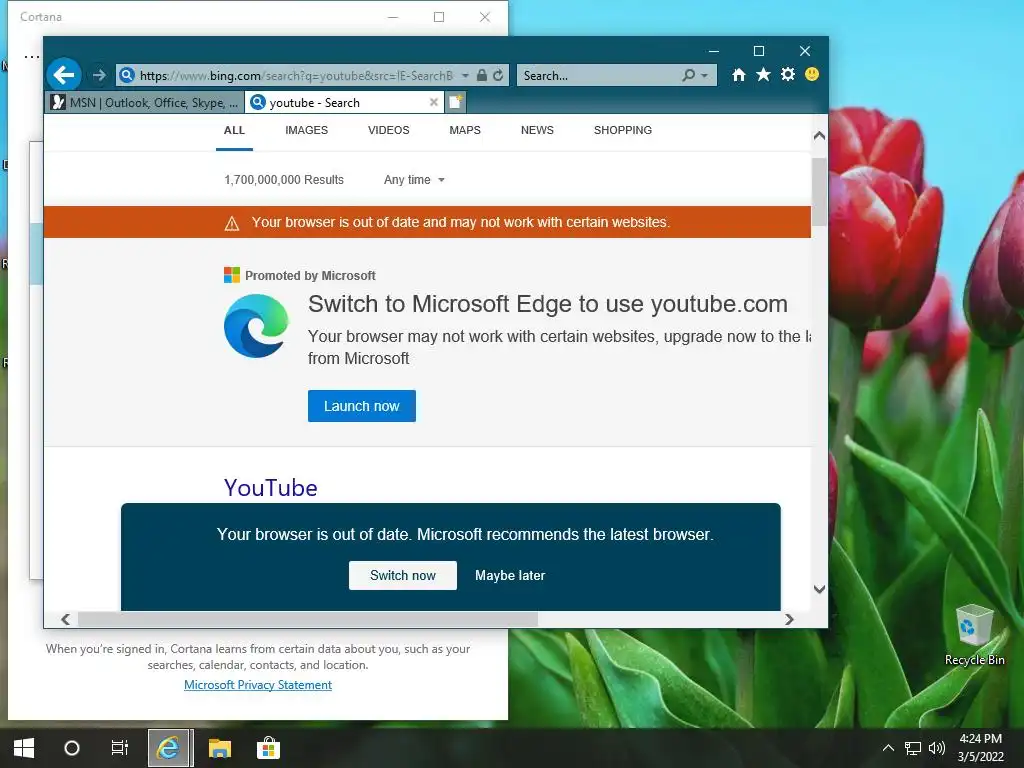Open Microsoft Privacy Statement link in Cortana
Image resolution: width=1024 pixels, height=768 pixels.
coord(258,684)
